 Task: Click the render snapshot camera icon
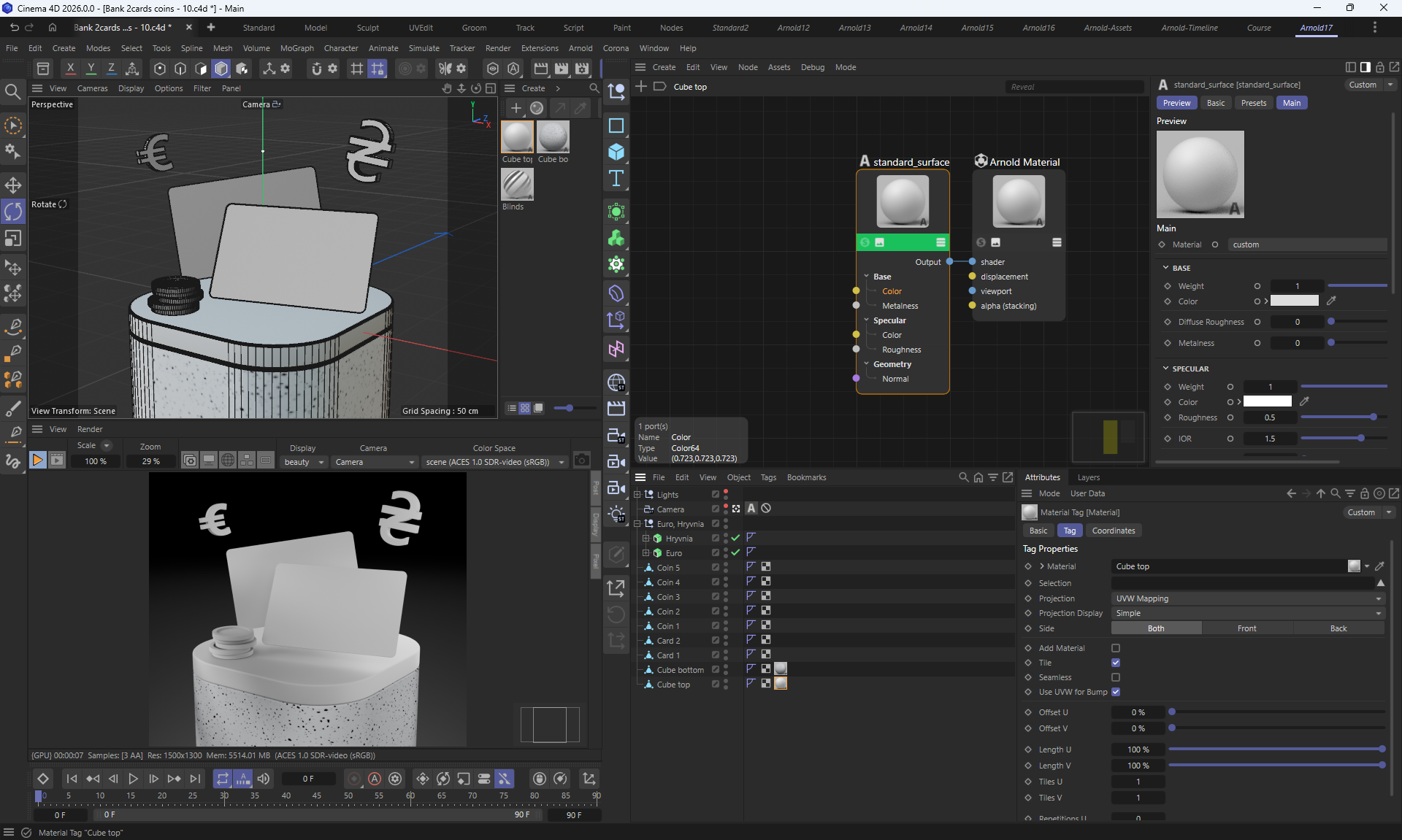(x=581, y=461)
